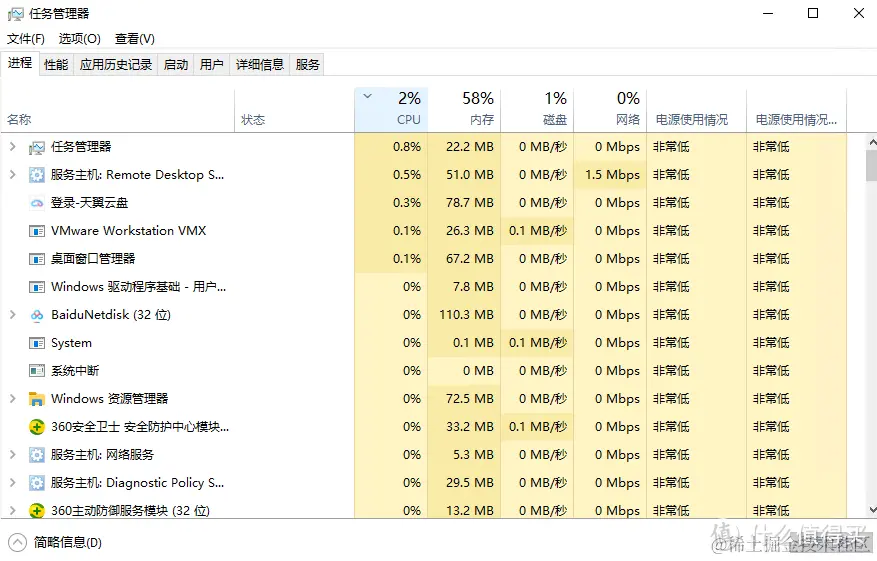Sort by the first 电源使用情况 column header

point(696,110)
